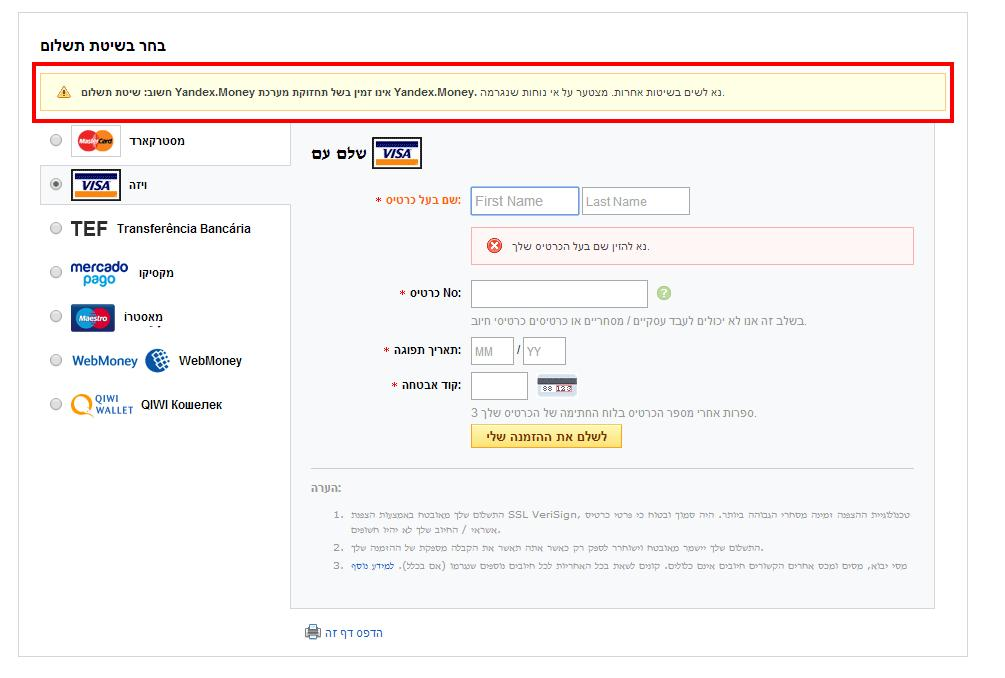Choose the WebMoney radio option
Image resolution: width=1005 pixels, height=678 pixels.
click(55, 361)
